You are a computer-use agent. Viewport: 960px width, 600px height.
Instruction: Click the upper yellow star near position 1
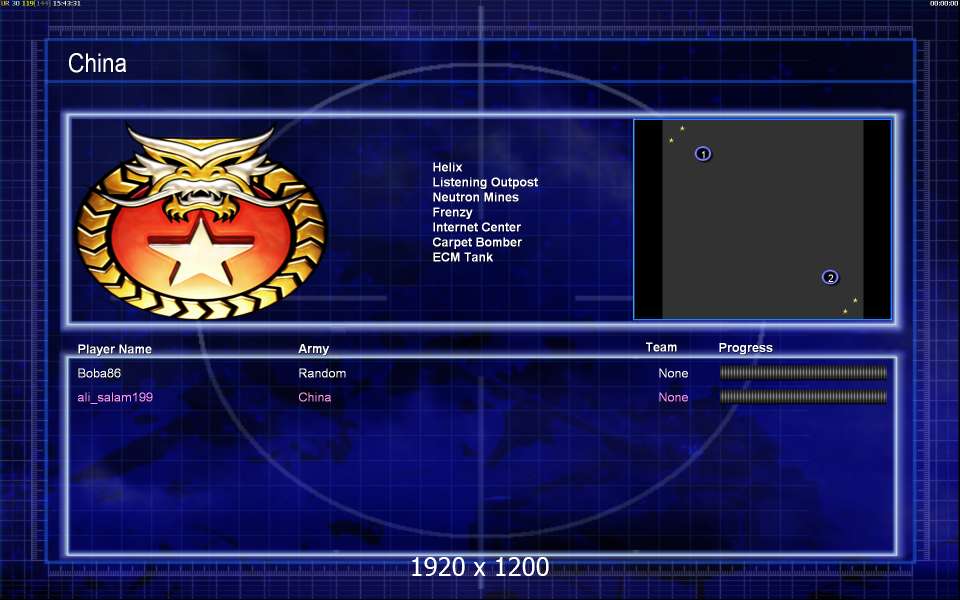click(682, 128)
